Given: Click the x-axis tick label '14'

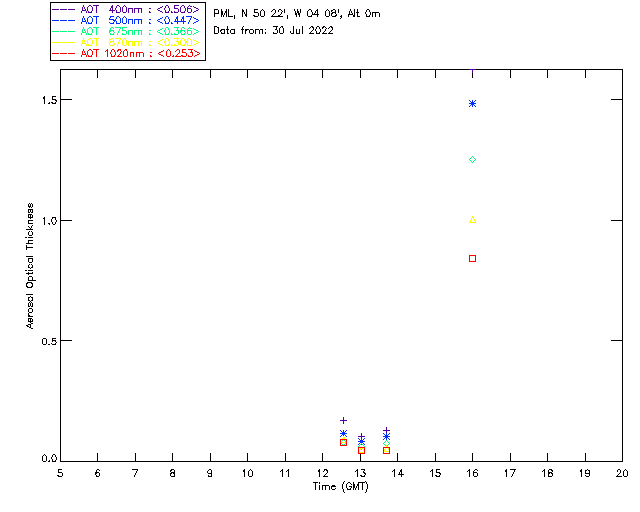Looking at the screenshot, I should coord(398,473).
